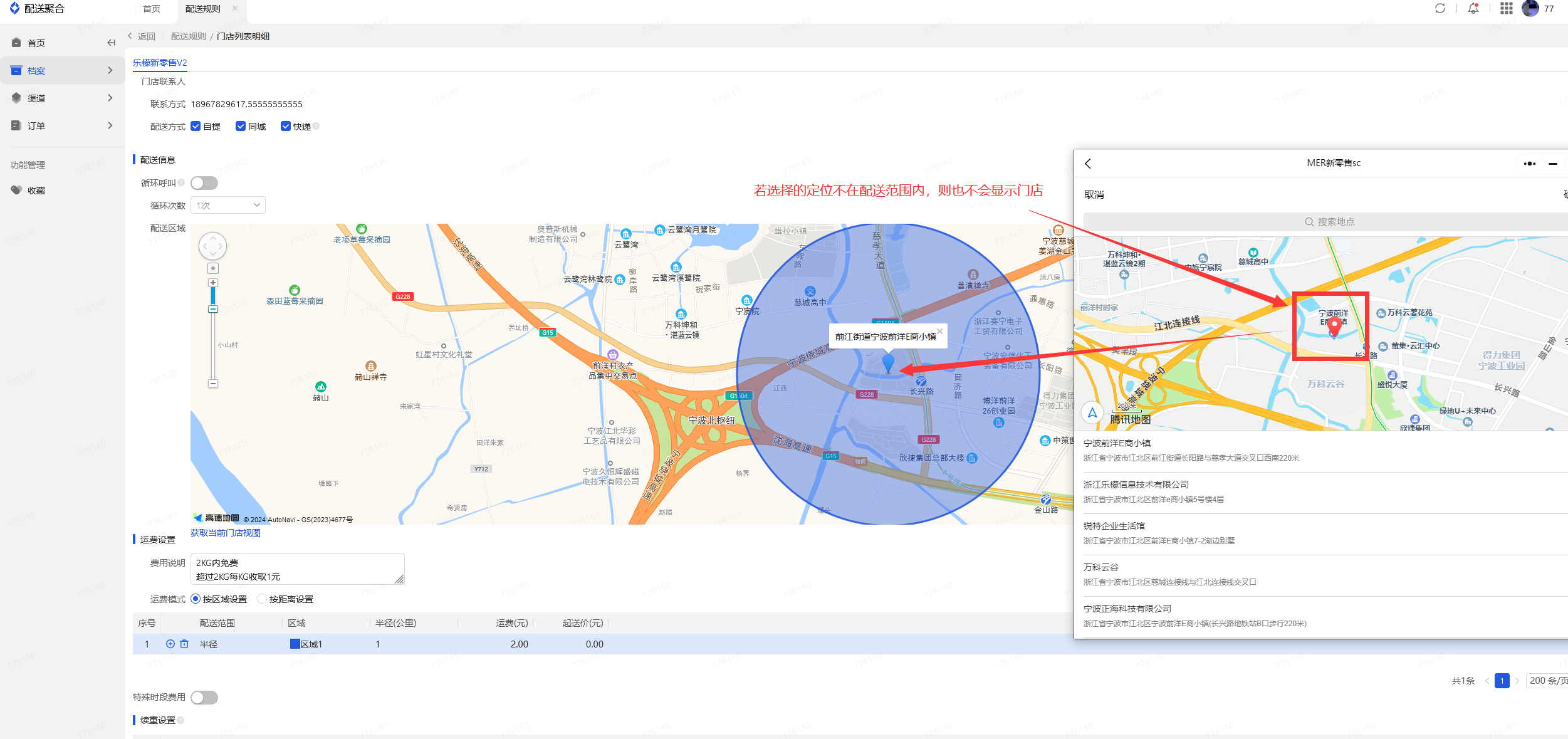Click the 收藏 sidebar icon

point(16,190)
